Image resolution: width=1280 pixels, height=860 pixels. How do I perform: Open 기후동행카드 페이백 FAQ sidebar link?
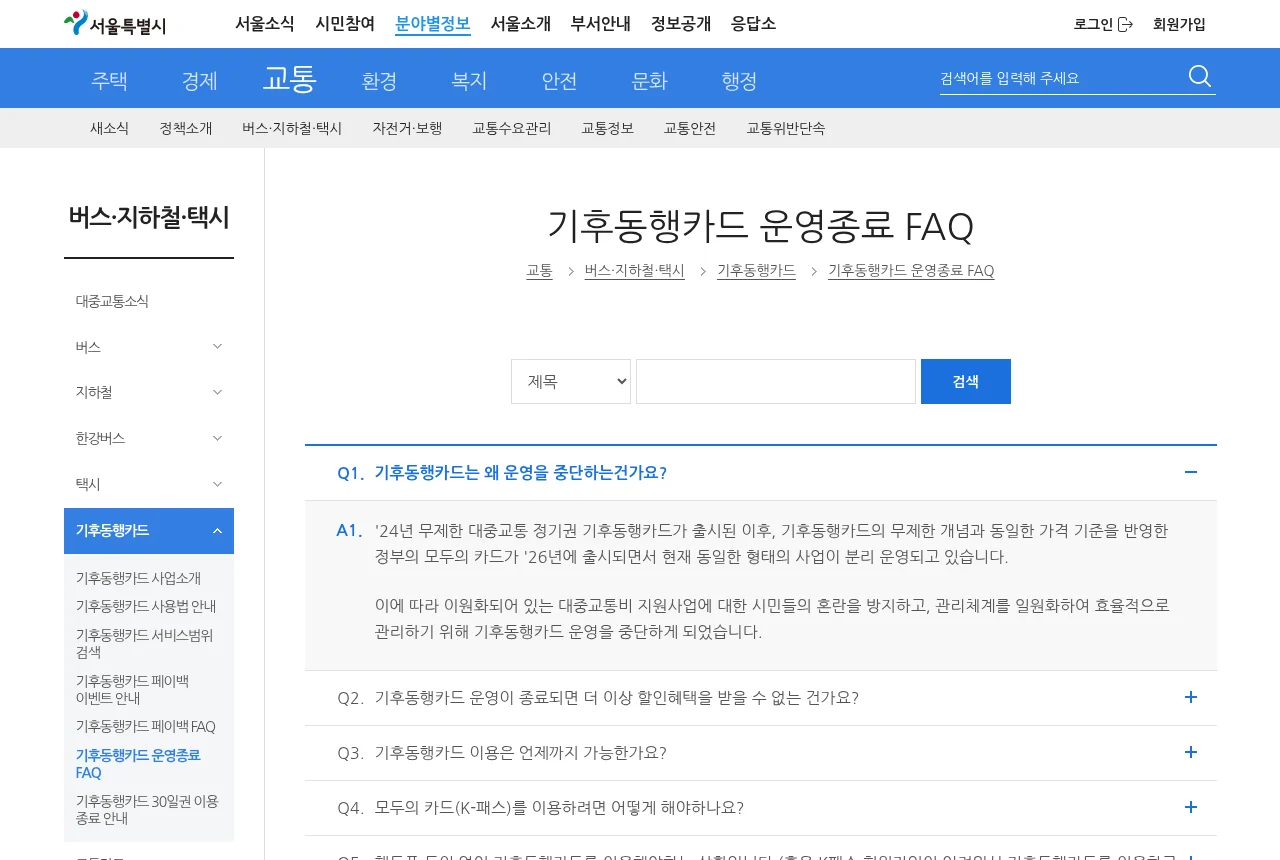(x=146, y=726)
